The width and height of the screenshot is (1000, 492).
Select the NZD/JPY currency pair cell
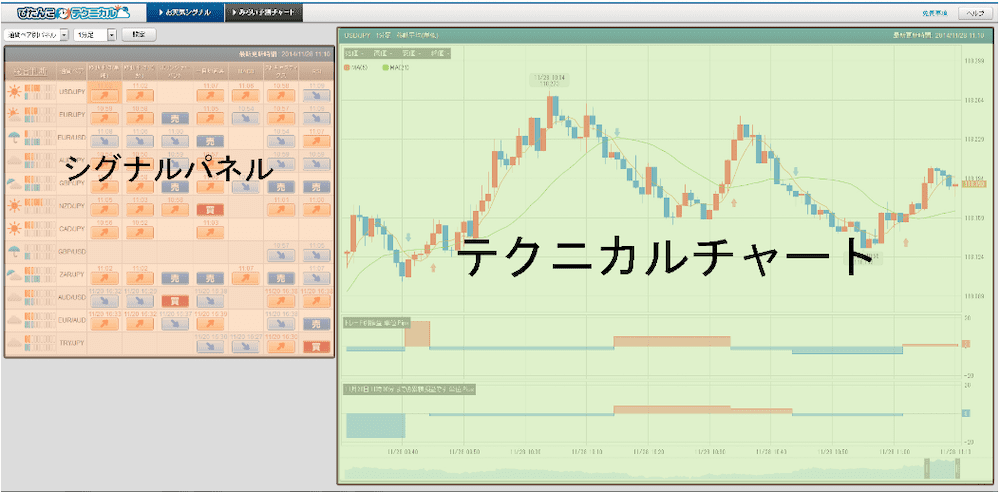[71, 205]
